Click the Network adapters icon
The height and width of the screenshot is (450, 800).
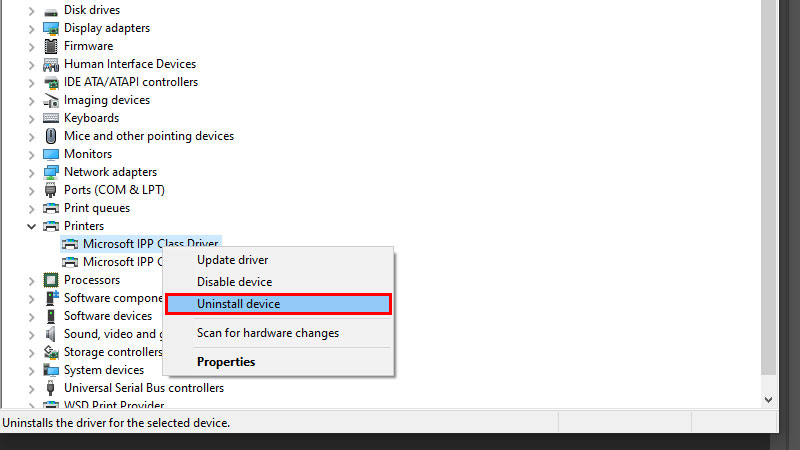(51, 172)
